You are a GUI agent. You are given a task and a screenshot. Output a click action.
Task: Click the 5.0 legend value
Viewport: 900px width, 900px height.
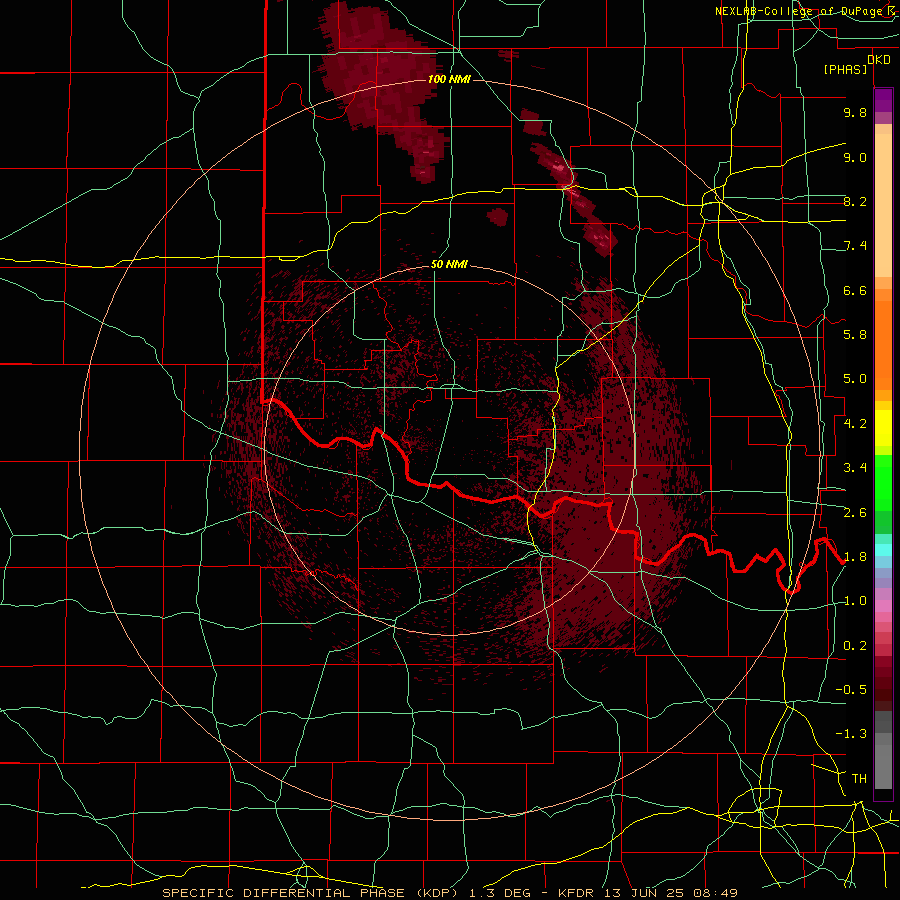855,379
